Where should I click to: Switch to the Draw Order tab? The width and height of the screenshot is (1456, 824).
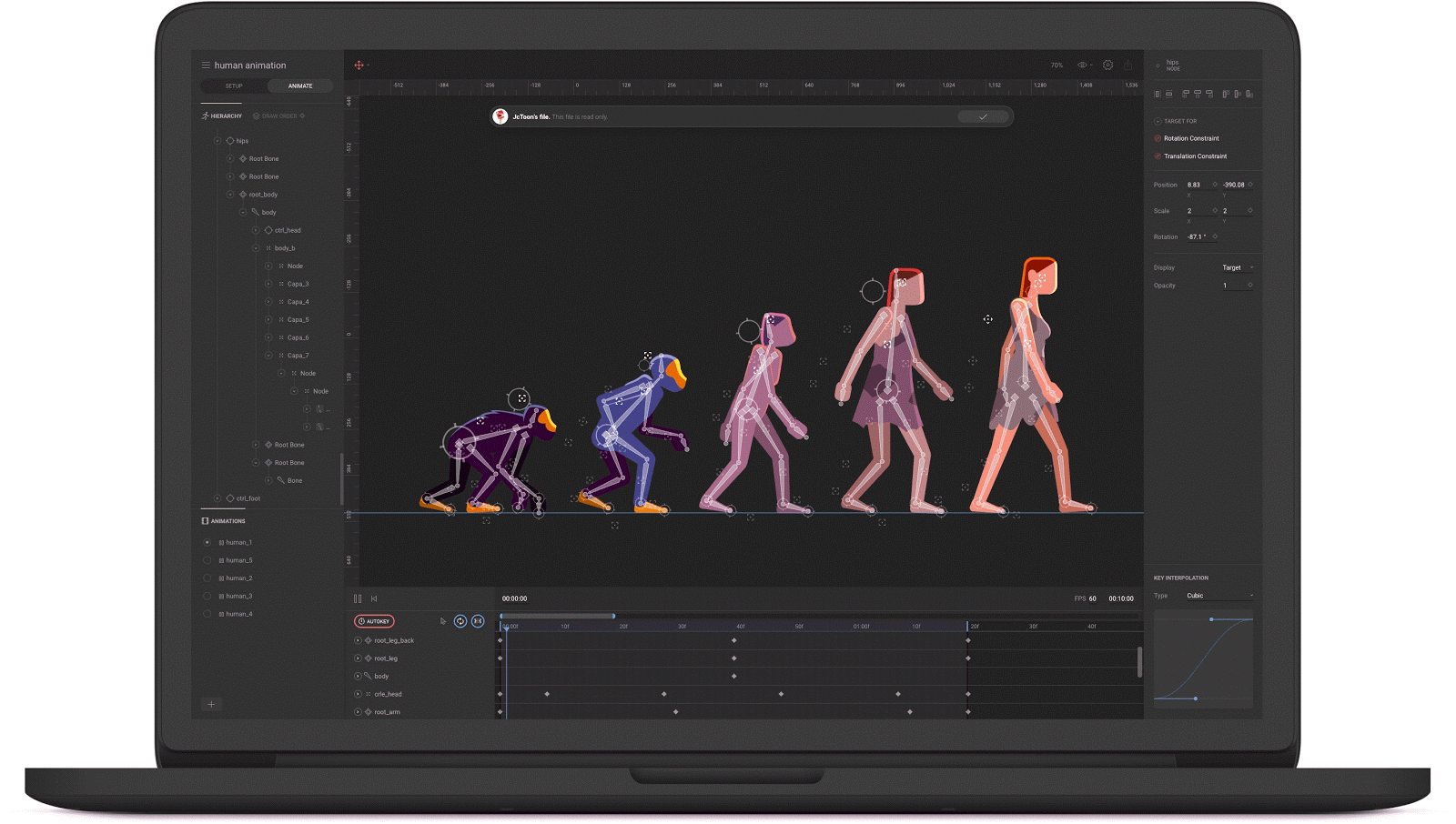tap(278, 116)
